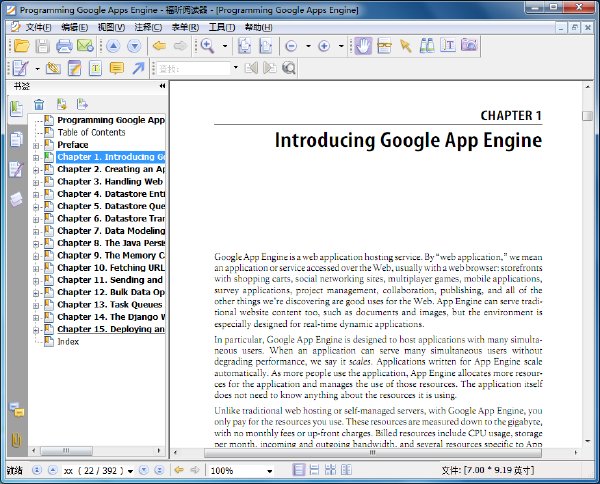Click the Email document icon

pos(85,46)
